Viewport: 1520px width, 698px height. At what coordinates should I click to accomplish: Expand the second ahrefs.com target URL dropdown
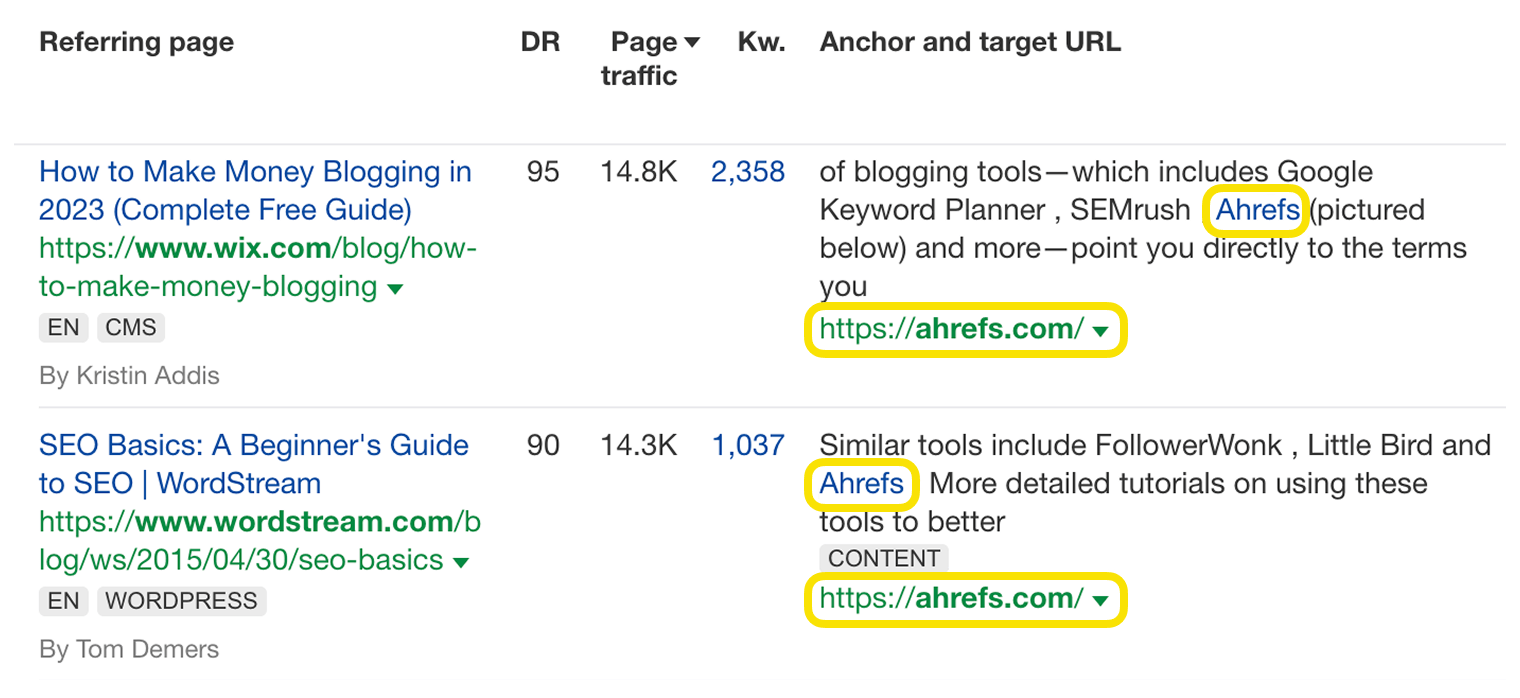[x=1101, y=599]
